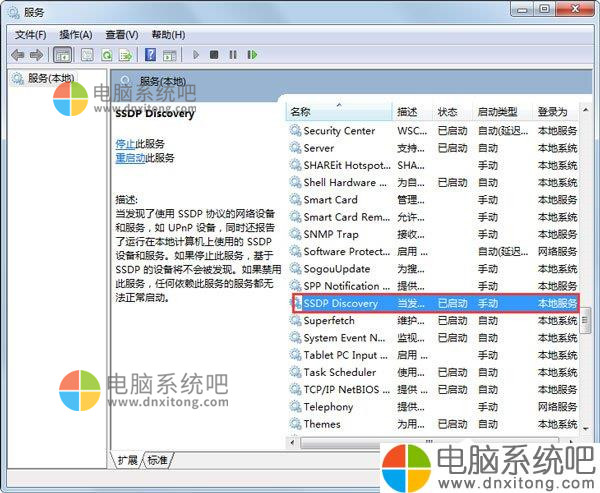Switch to the 标准 tab
Image resolution: width=600 pixels, height=493 pixels.
click(x=158, y=460)
